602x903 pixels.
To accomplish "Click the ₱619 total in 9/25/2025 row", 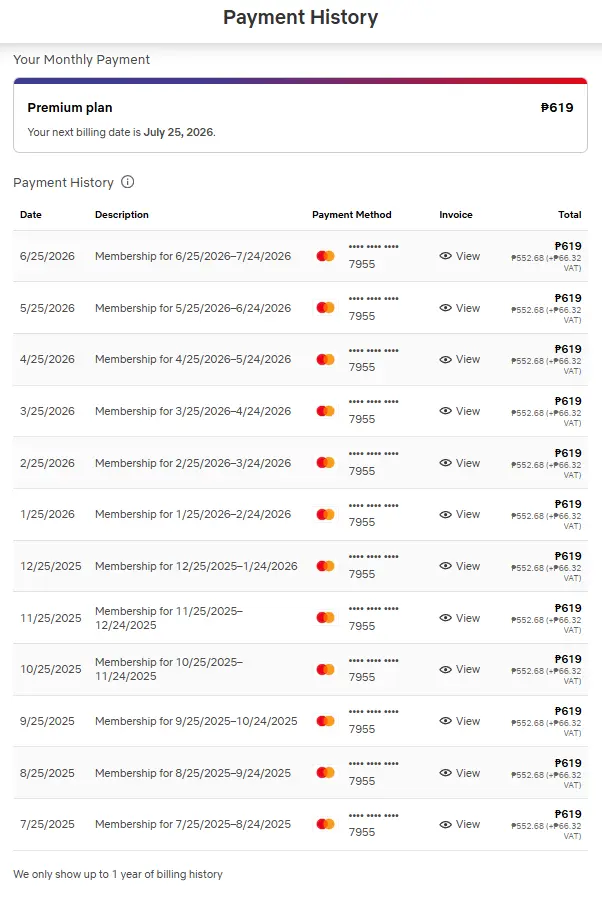I will click(x=567, y=711).
